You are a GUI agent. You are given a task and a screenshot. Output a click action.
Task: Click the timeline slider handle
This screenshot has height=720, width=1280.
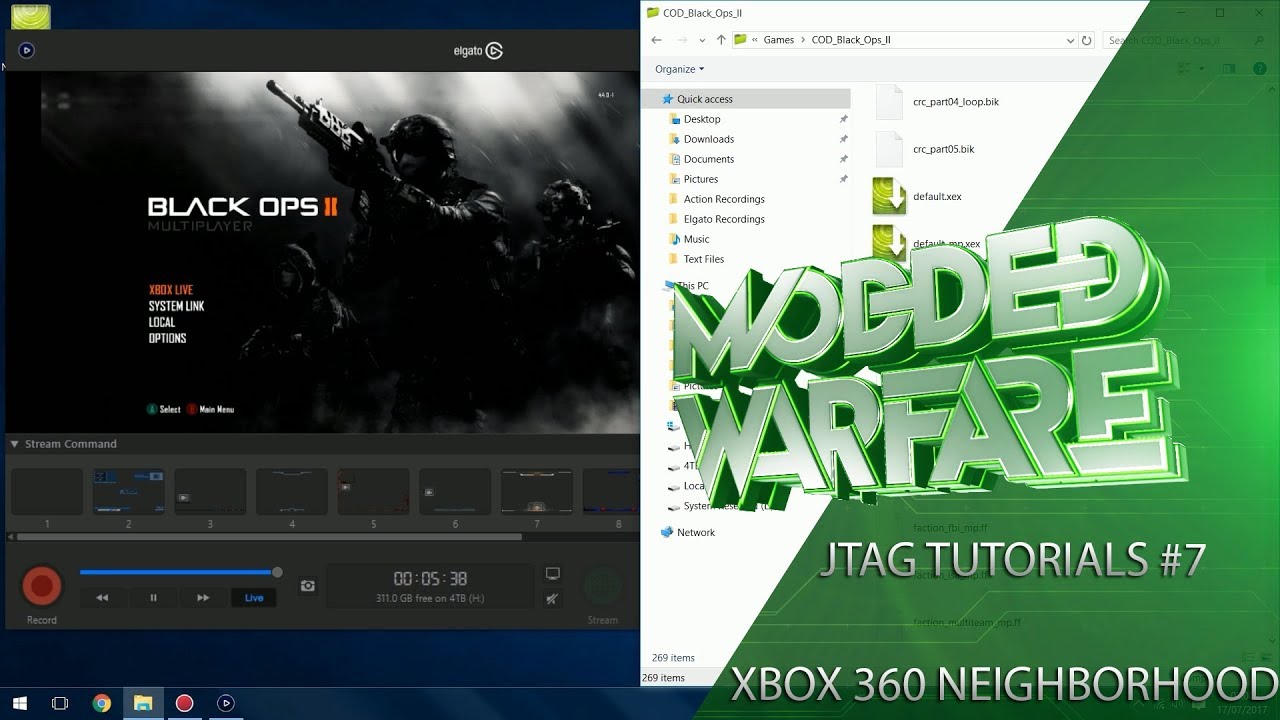coord(277,573)
